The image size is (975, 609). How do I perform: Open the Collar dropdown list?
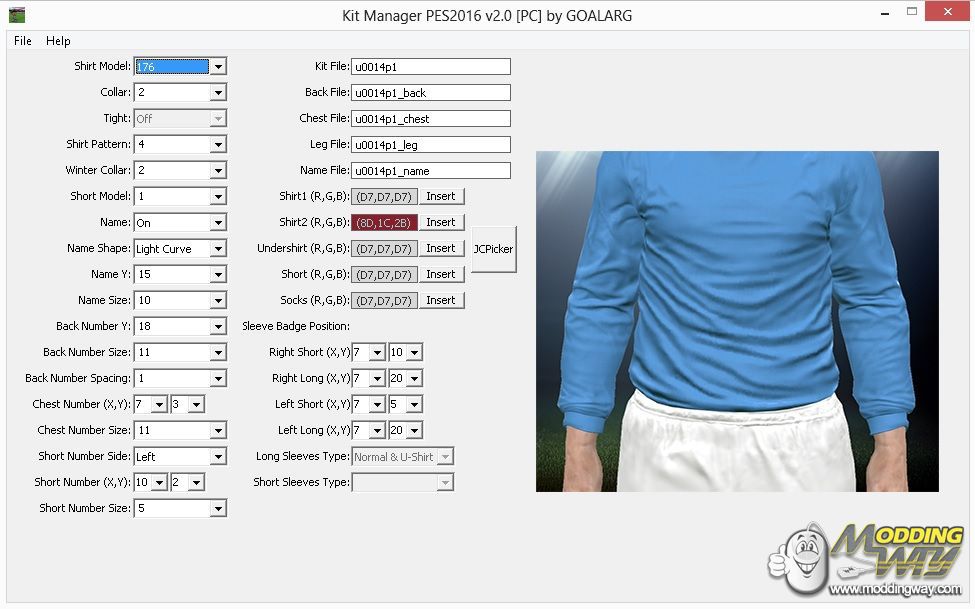(x=218, y=93)
